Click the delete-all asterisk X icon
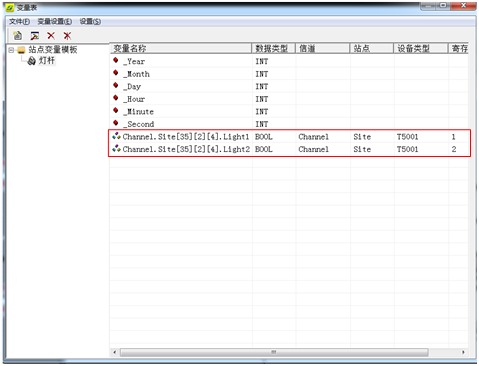 click(x=67, y=35)
